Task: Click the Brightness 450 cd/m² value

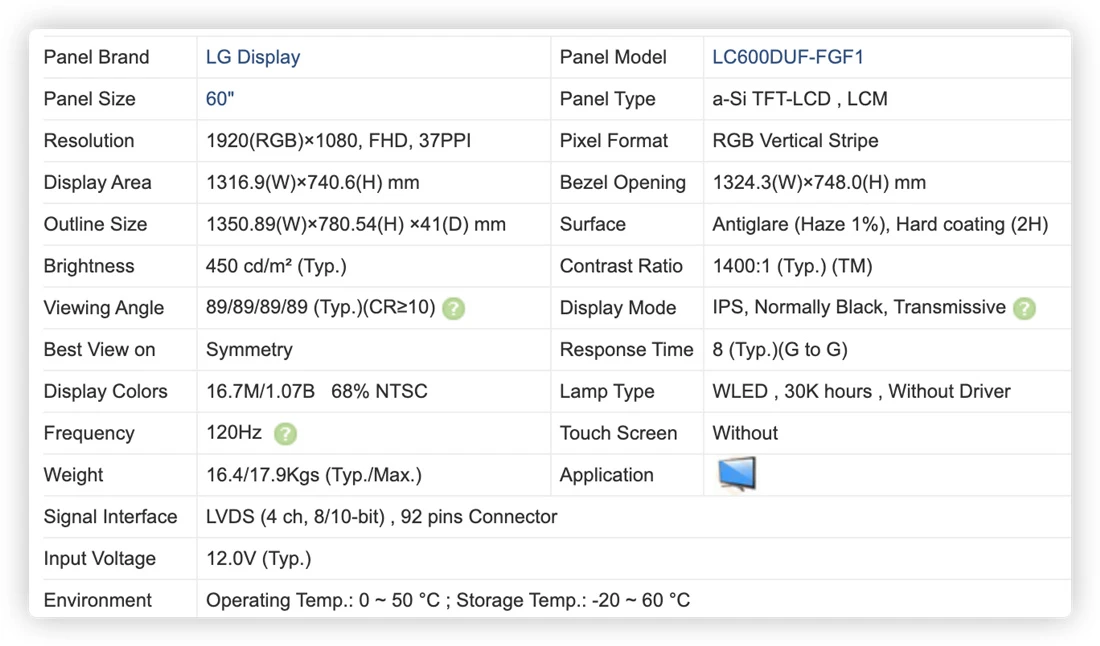Action: pyautogui.click(x=276, y=266)
